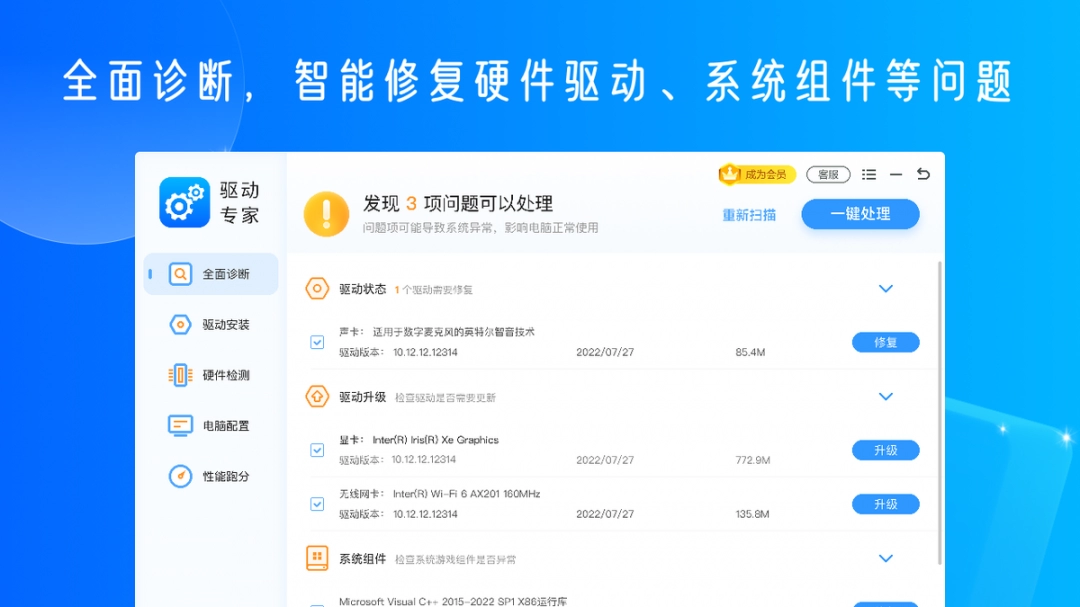Screen dimensions: 1080x607
Task: Open the 电脑配置 section
Action: pyautogui.click(x=210, y=425)
